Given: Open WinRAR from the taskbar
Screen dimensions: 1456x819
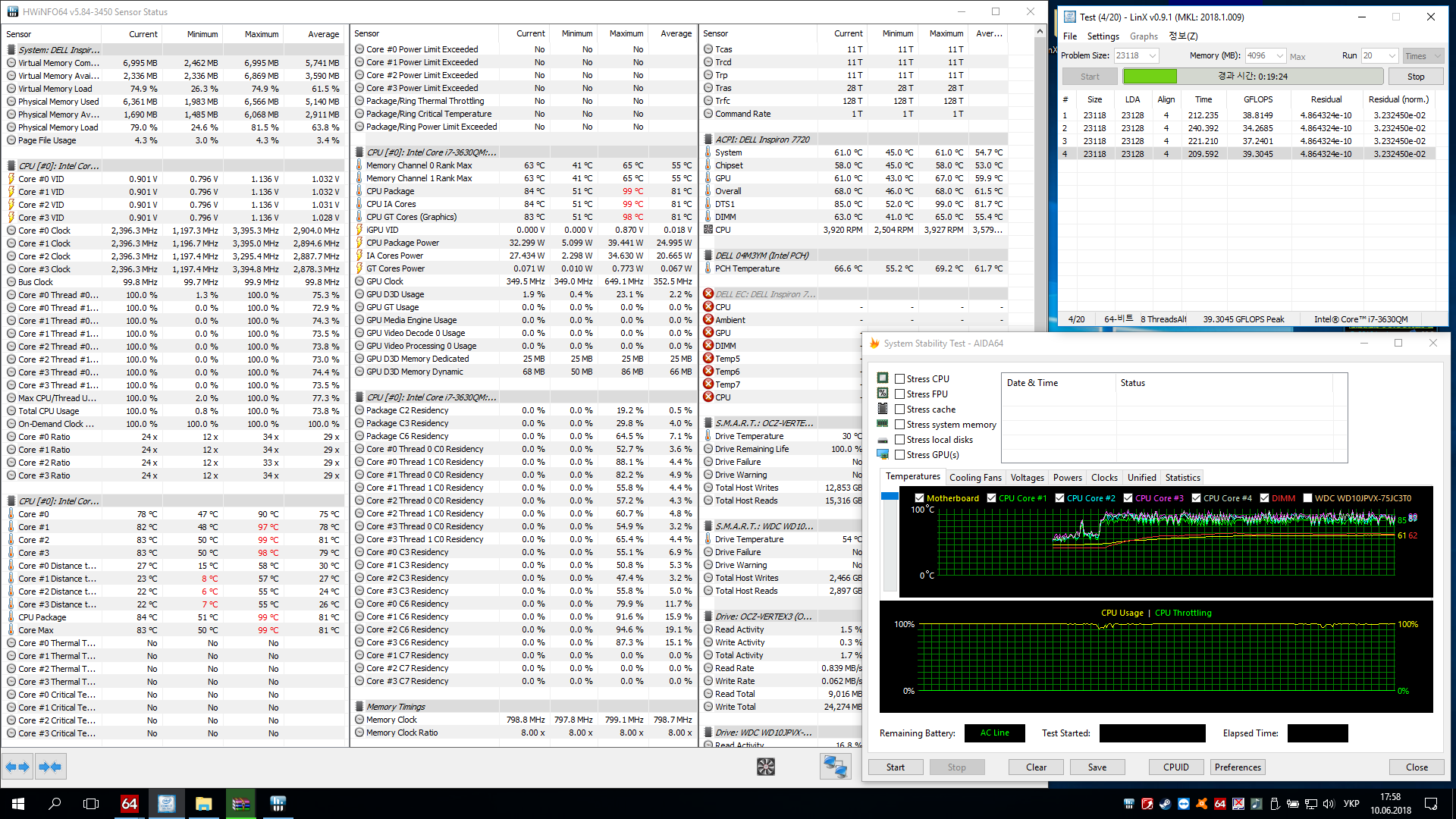Looking at the screenshot, I should tap(241, 804).
